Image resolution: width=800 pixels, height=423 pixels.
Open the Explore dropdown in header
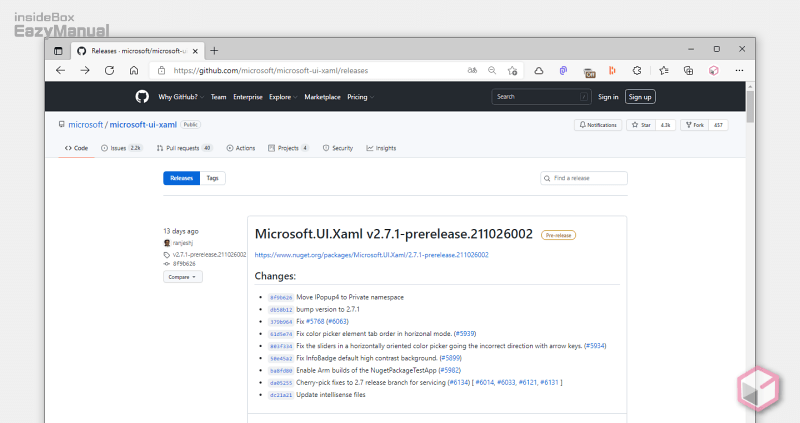pyautogui.click(x=282, y=97)
